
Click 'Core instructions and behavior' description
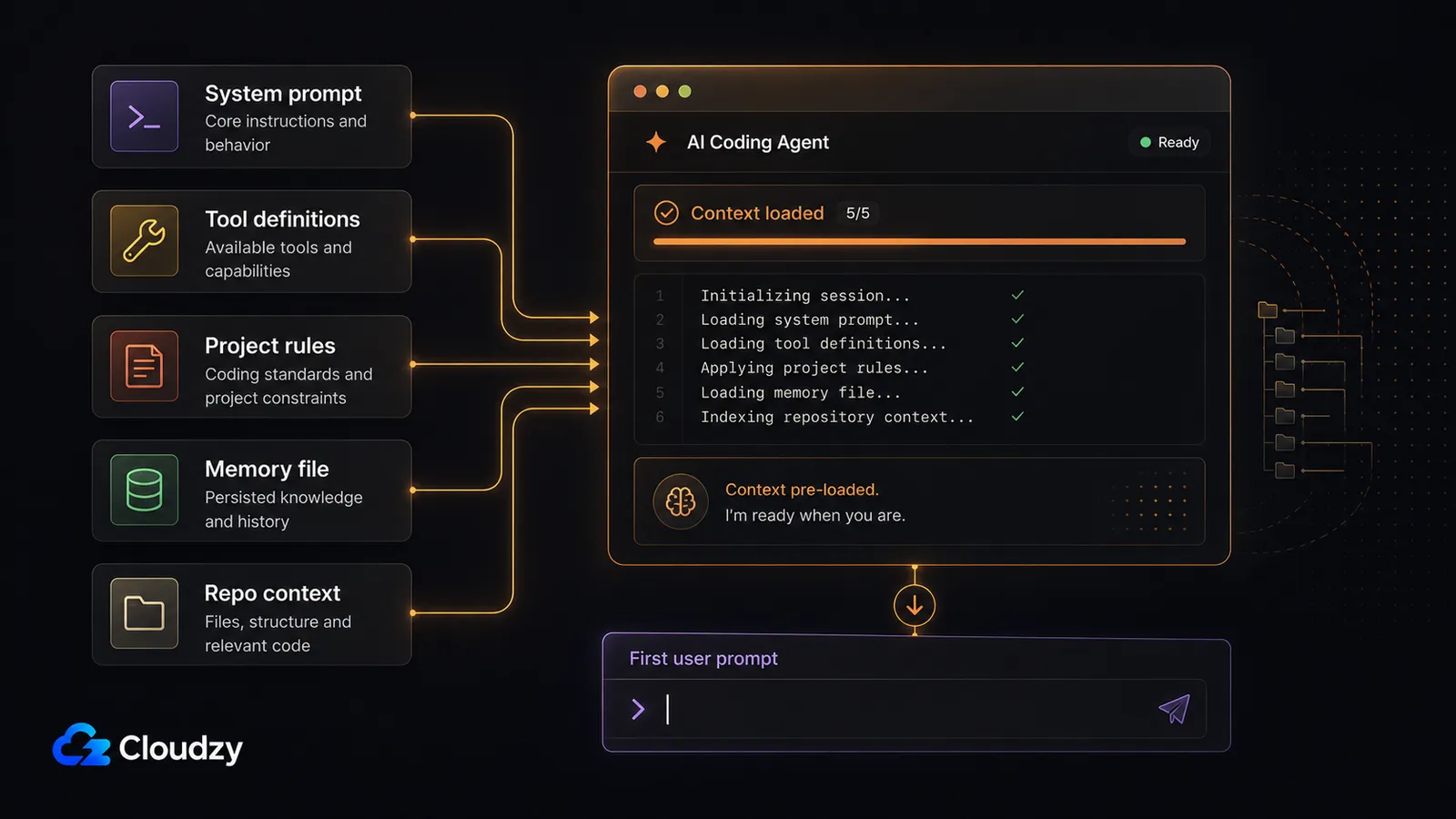[x=286, y=133]
